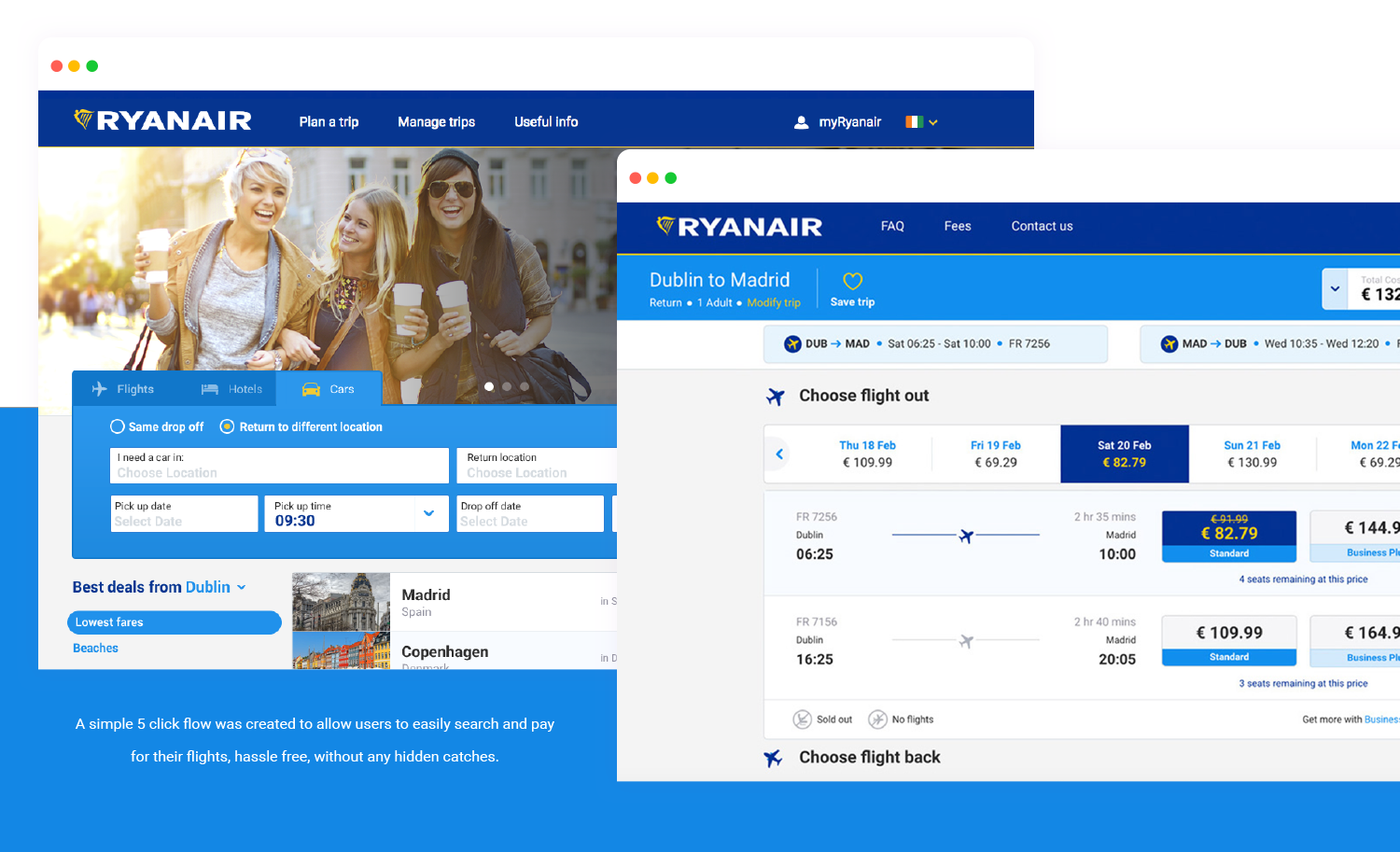Open the Manage trips menu
The image size is (1400, 852).
436,121
